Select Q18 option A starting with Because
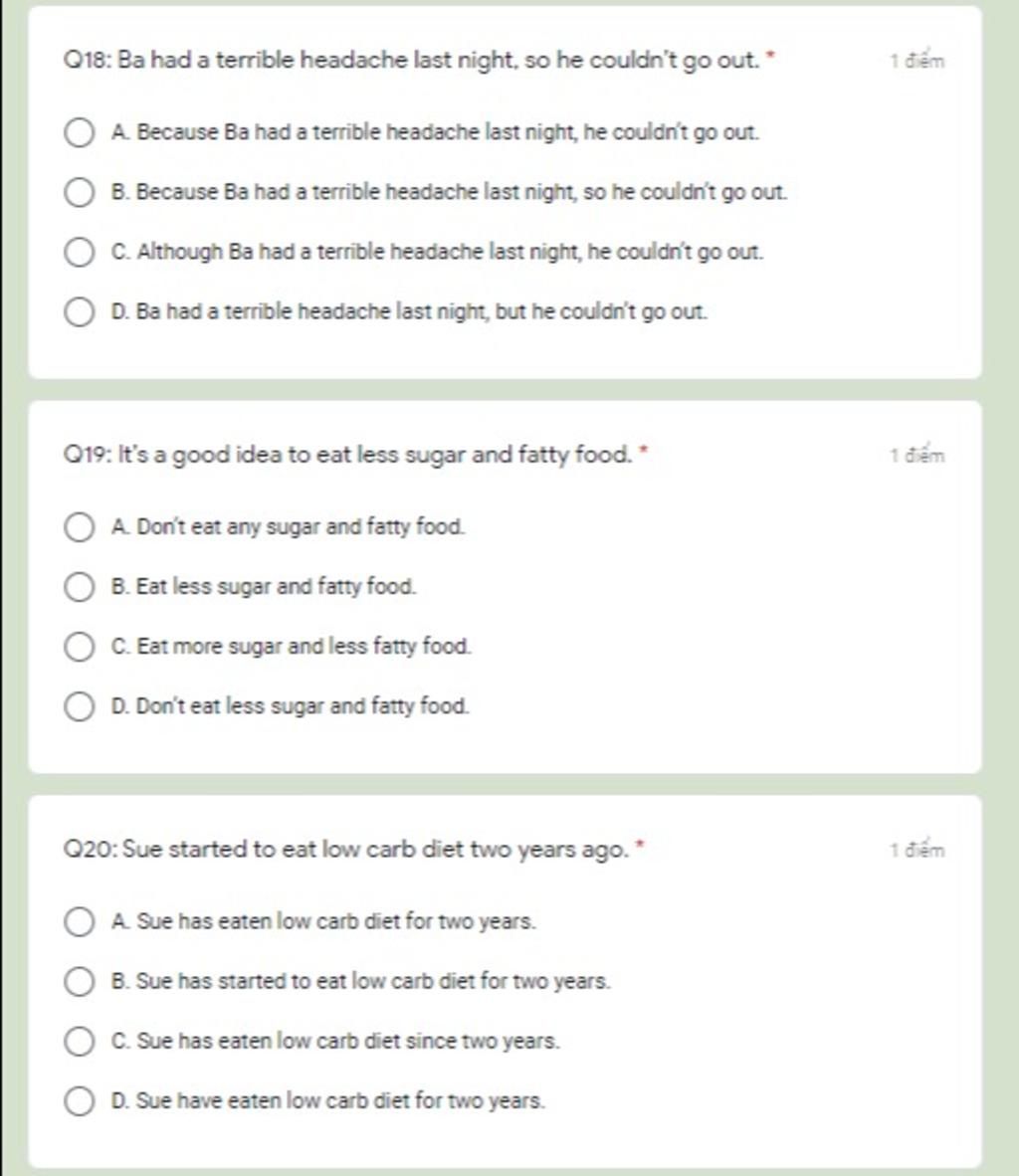The height and width of the screenshot is (1176, 1019). click(x=79, y=132)
